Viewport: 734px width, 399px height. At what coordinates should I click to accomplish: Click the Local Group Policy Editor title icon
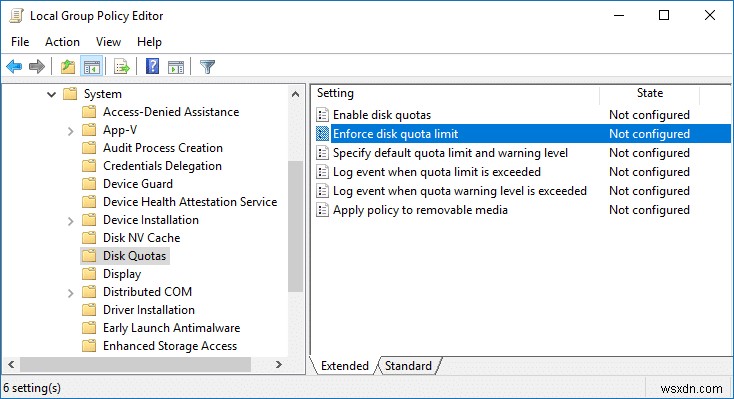(x=16, y=15)
